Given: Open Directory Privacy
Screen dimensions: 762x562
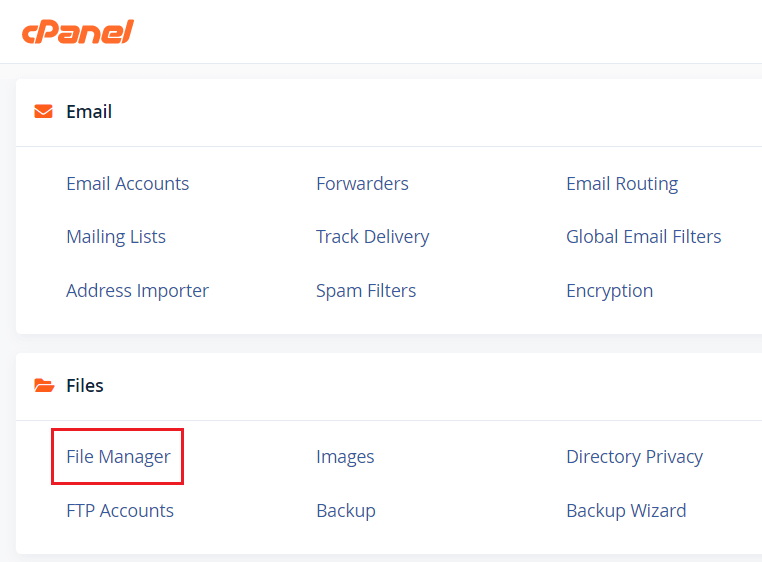Looking at the screenshot, I should coord(634,457).
